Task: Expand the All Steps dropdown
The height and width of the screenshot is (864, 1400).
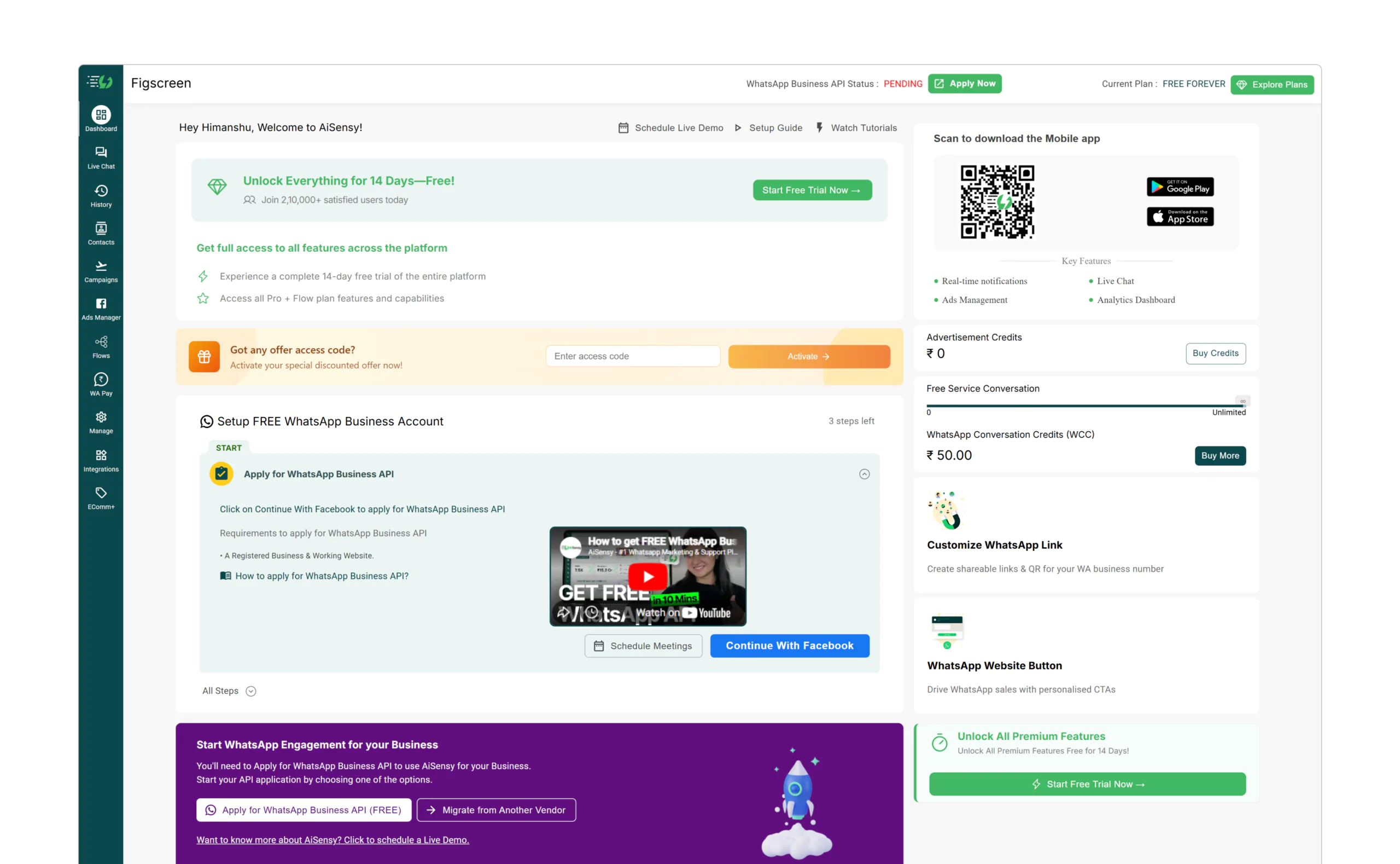Action: pos(250,691)
